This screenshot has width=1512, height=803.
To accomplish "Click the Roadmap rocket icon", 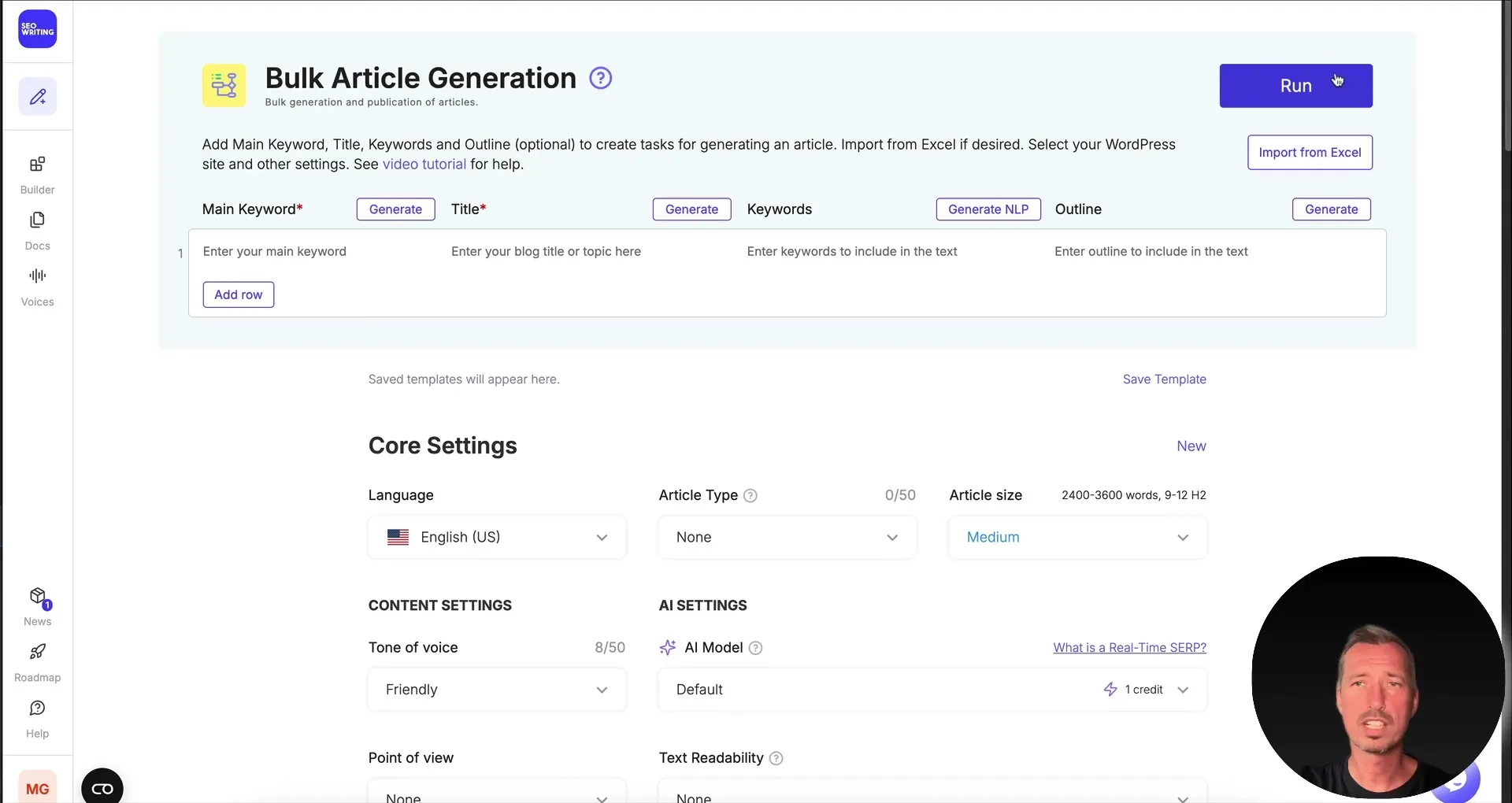I will 36,660.
